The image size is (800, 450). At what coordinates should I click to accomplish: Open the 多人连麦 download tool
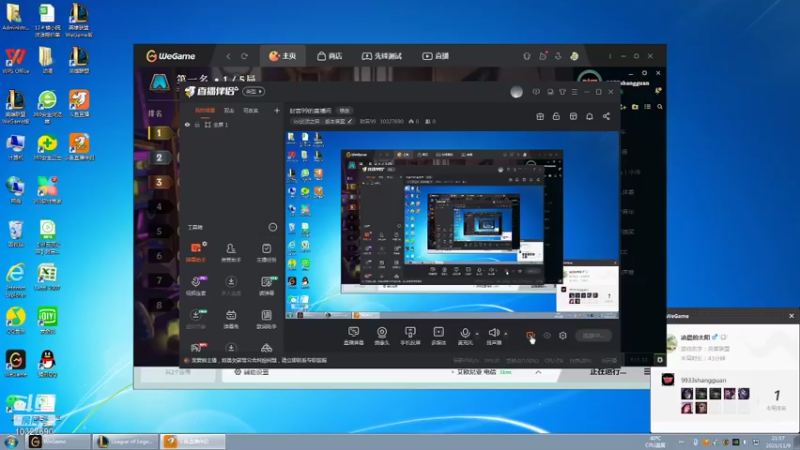pos(231,286)
